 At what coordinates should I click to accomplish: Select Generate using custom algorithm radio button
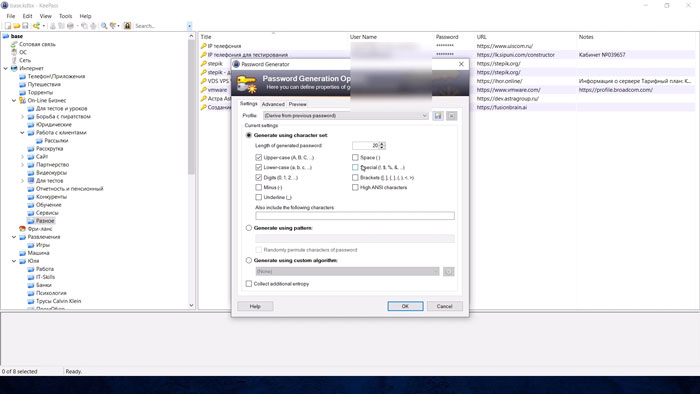(x=249, y=260)
